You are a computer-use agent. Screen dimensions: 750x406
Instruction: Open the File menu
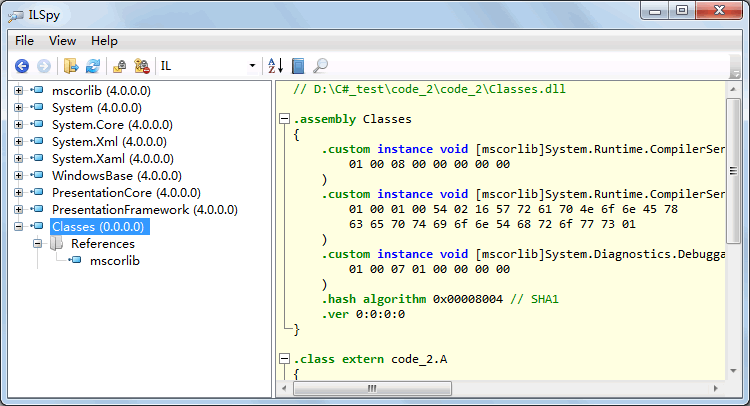click(x=24, y=41)
